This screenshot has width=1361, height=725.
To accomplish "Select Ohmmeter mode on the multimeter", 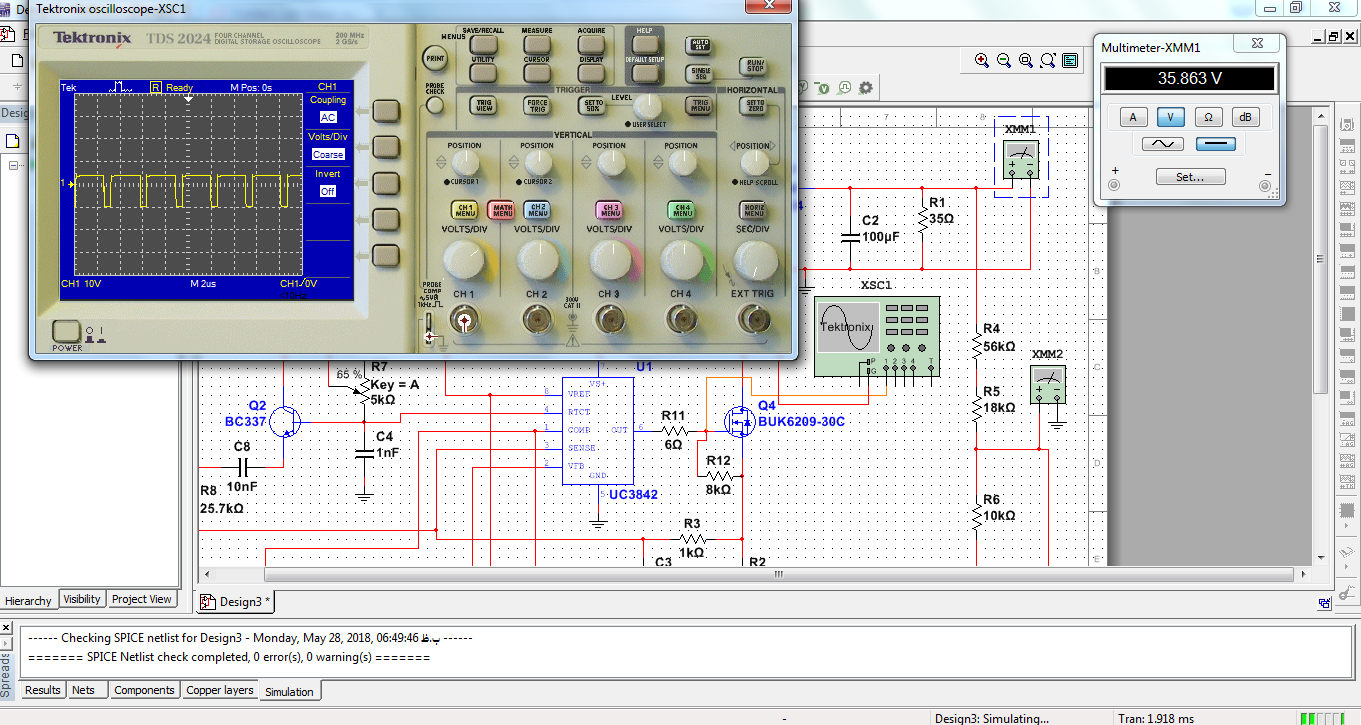I will click(x=1208, y=117).
